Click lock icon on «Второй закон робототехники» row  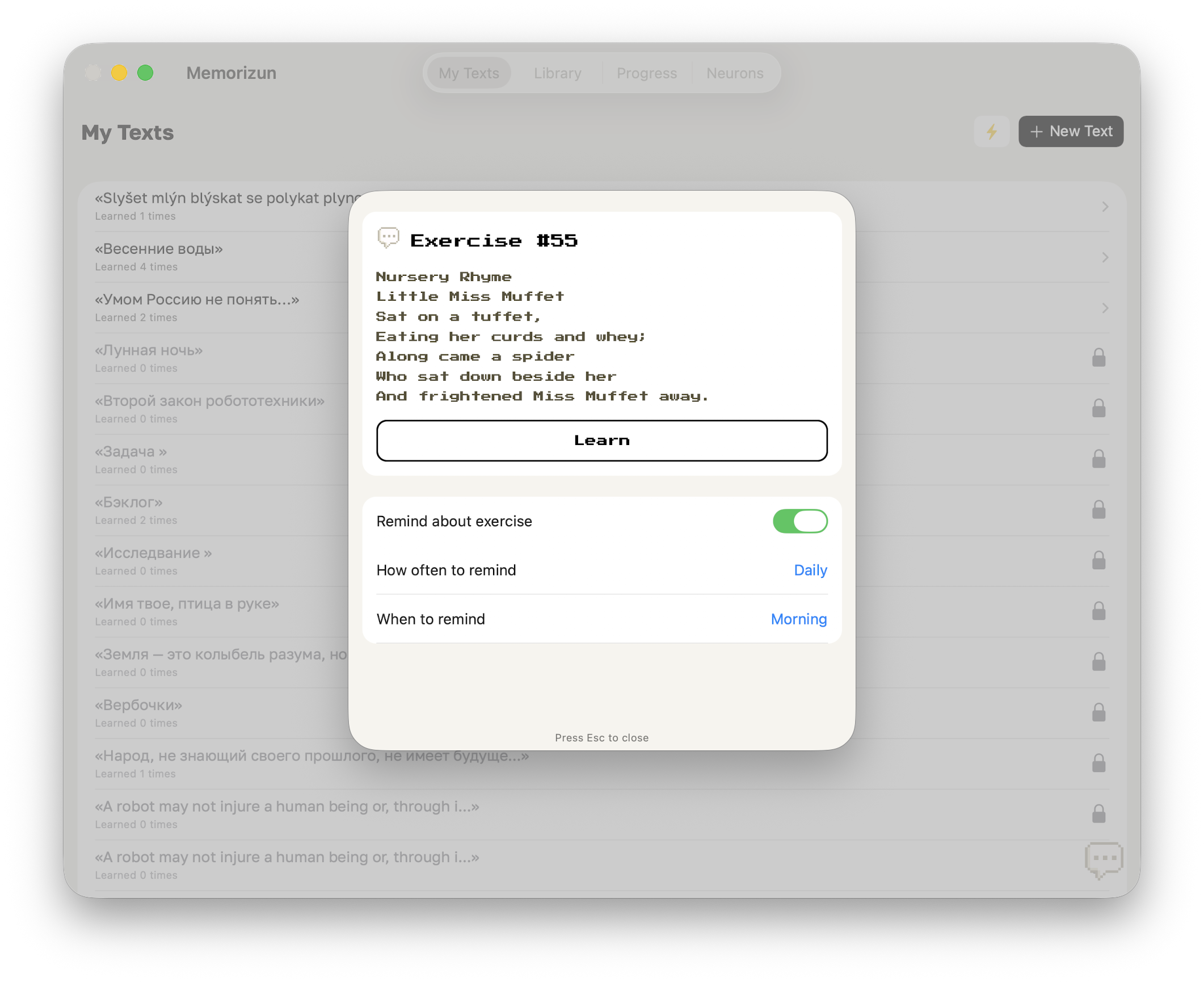1099,408
